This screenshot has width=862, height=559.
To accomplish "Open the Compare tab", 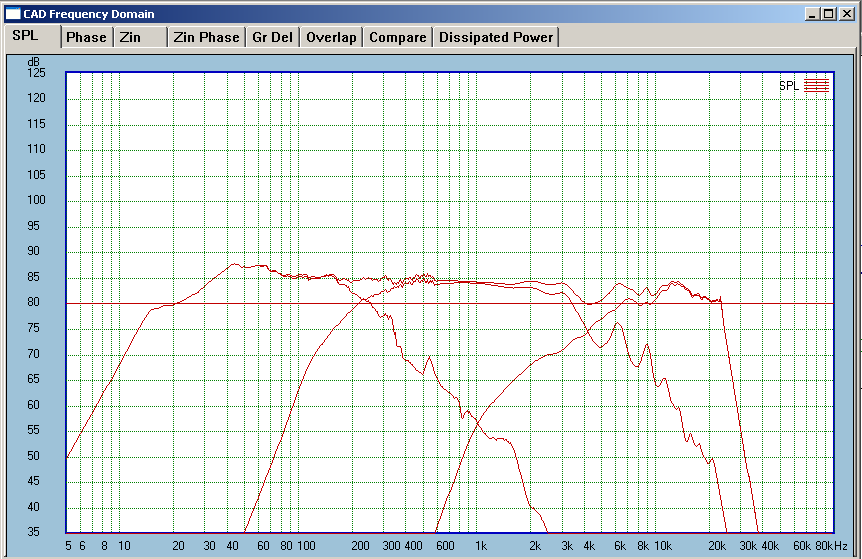I will pyautogui.click(x=398, y=37).
